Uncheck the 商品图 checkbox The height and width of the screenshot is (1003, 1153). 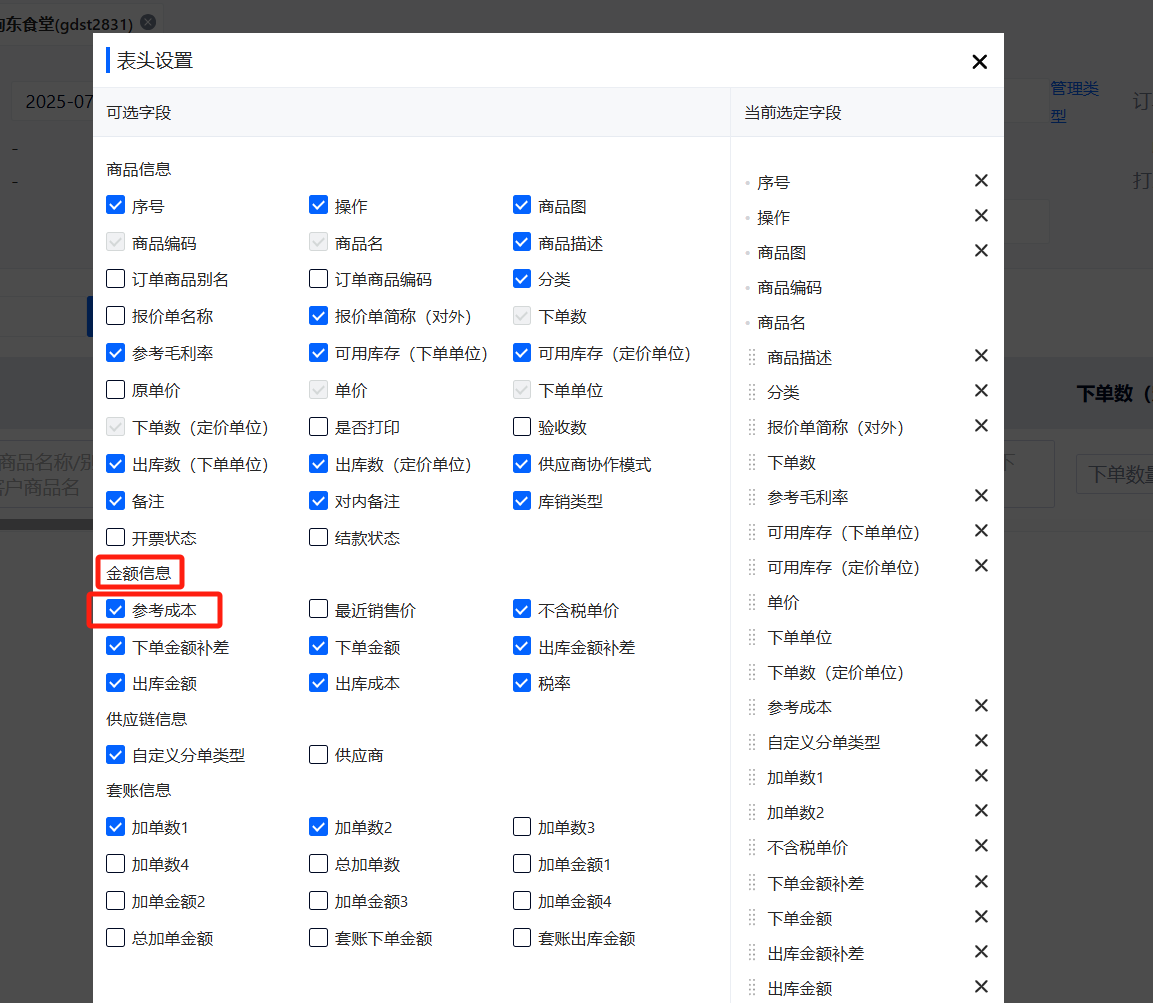[x=522, y=205]
